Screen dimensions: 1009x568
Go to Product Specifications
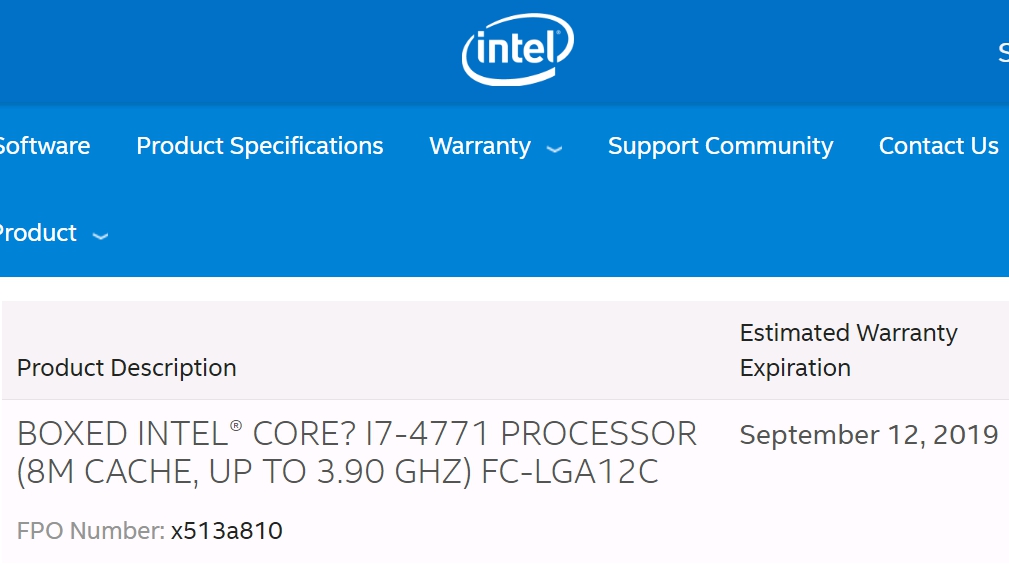tap(259, 146)
